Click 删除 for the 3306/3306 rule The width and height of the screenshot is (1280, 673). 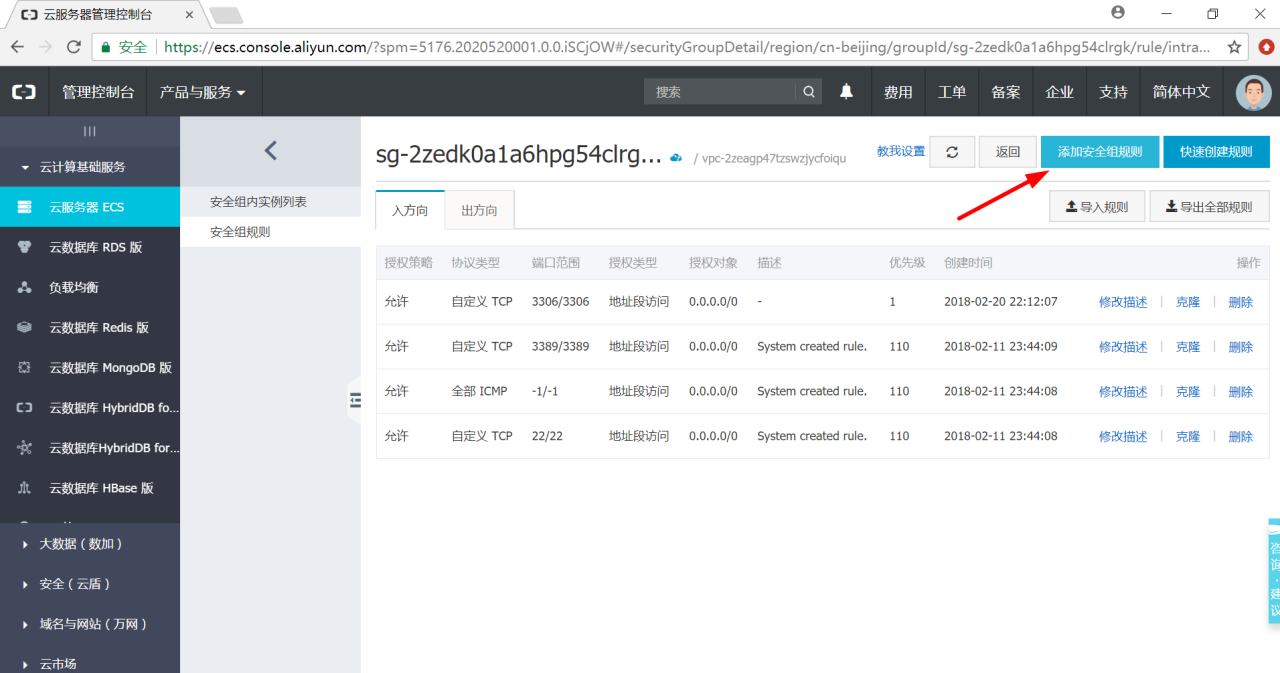click(x=1240, y=302)
